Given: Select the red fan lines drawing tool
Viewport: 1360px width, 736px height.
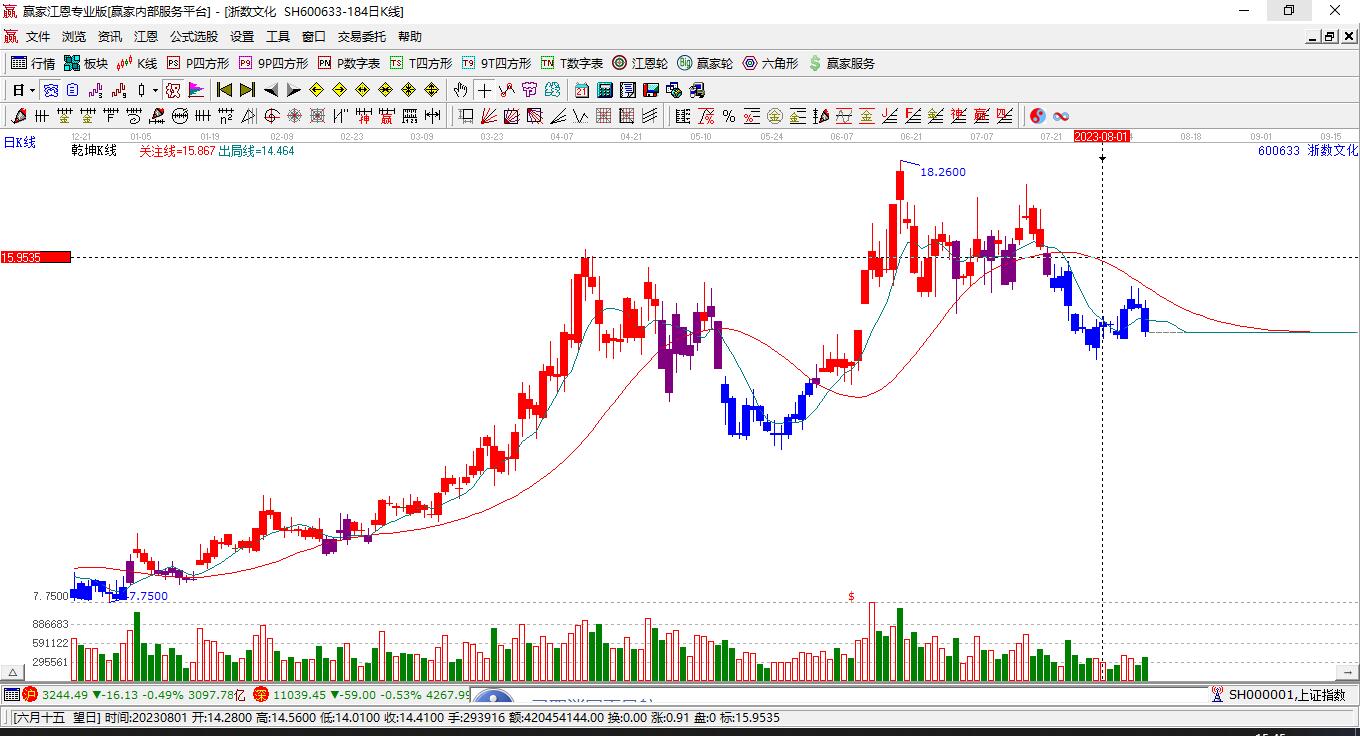Looking at the screenshot, I should pos(487,116).
